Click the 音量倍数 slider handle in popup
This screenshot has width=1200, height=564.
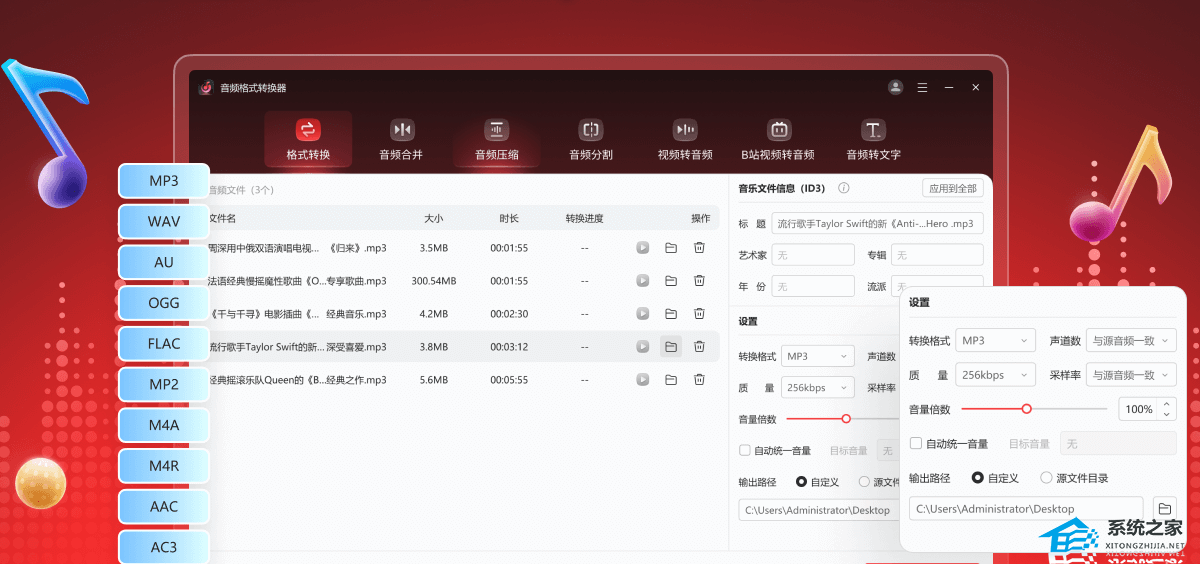1026,409
